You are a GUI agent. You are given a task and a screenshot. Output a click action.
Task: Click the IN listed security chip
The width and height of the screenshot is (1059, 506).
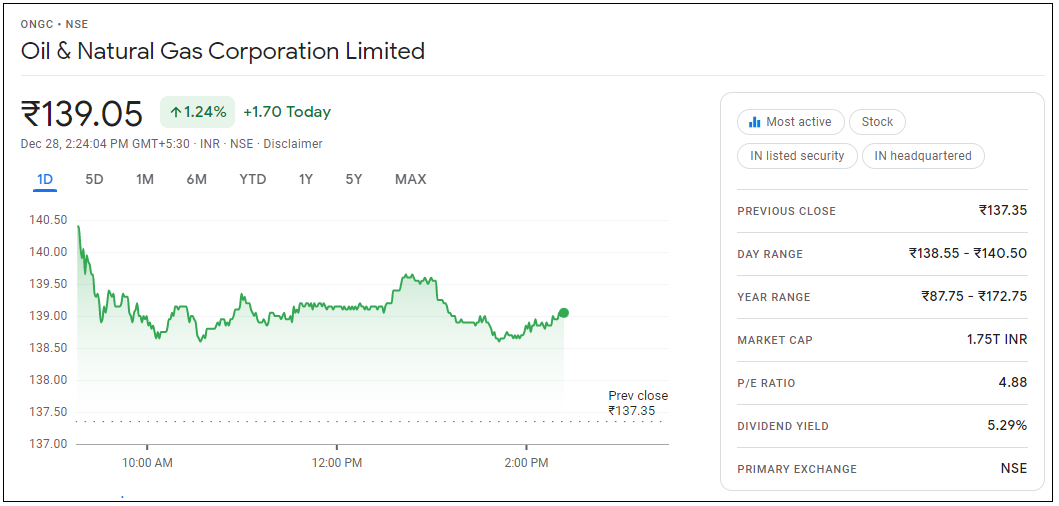(x=798, y=156)
